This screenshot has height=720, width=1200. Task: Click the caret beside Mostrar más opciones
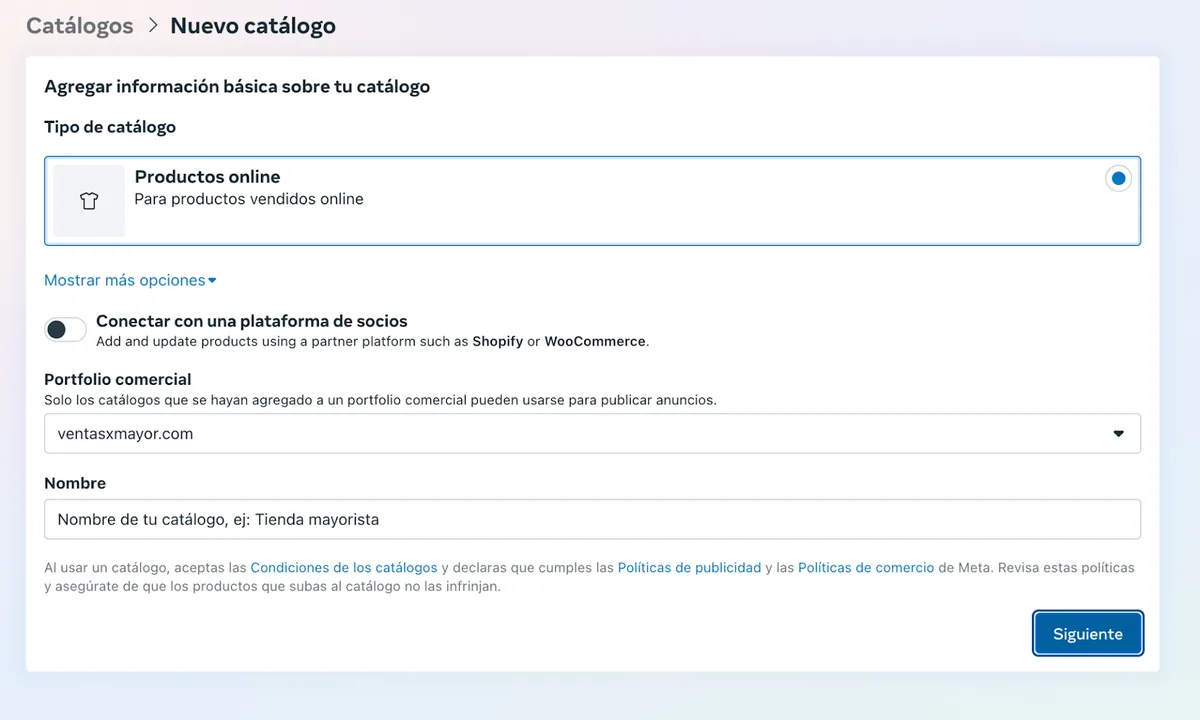pos(212,281)
